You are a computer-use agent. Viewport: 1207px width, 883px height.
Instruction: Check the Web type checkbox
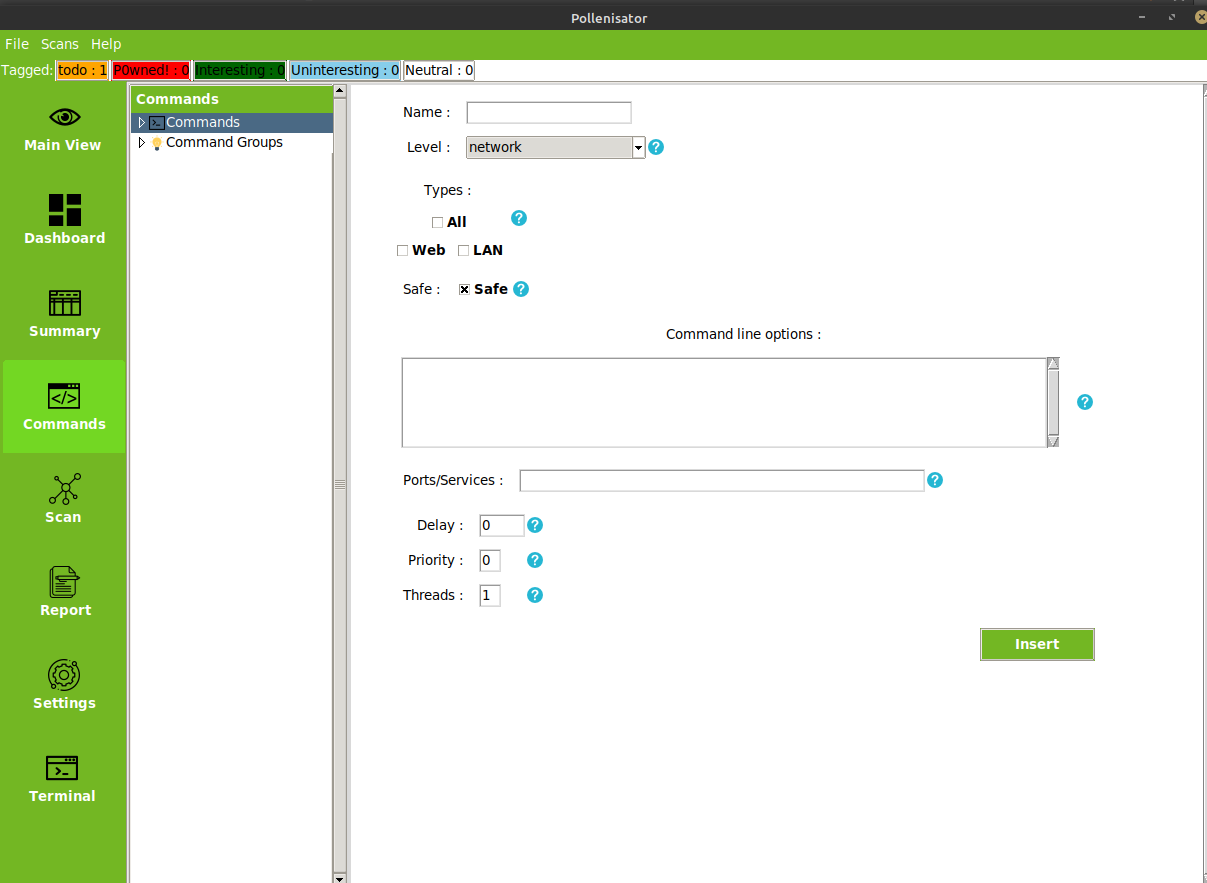[402, 251]
